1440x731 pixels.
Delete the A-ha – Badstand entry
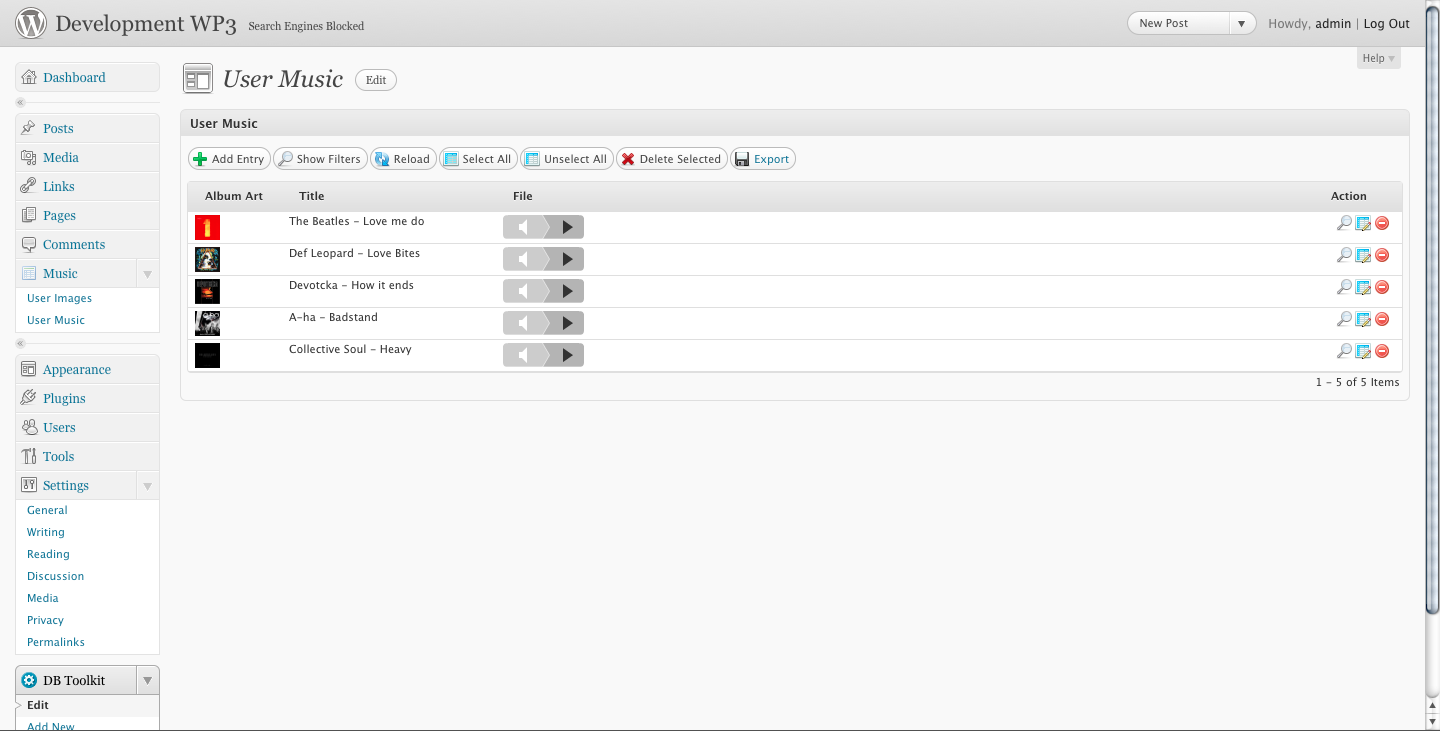click(x=1382, y=319)
